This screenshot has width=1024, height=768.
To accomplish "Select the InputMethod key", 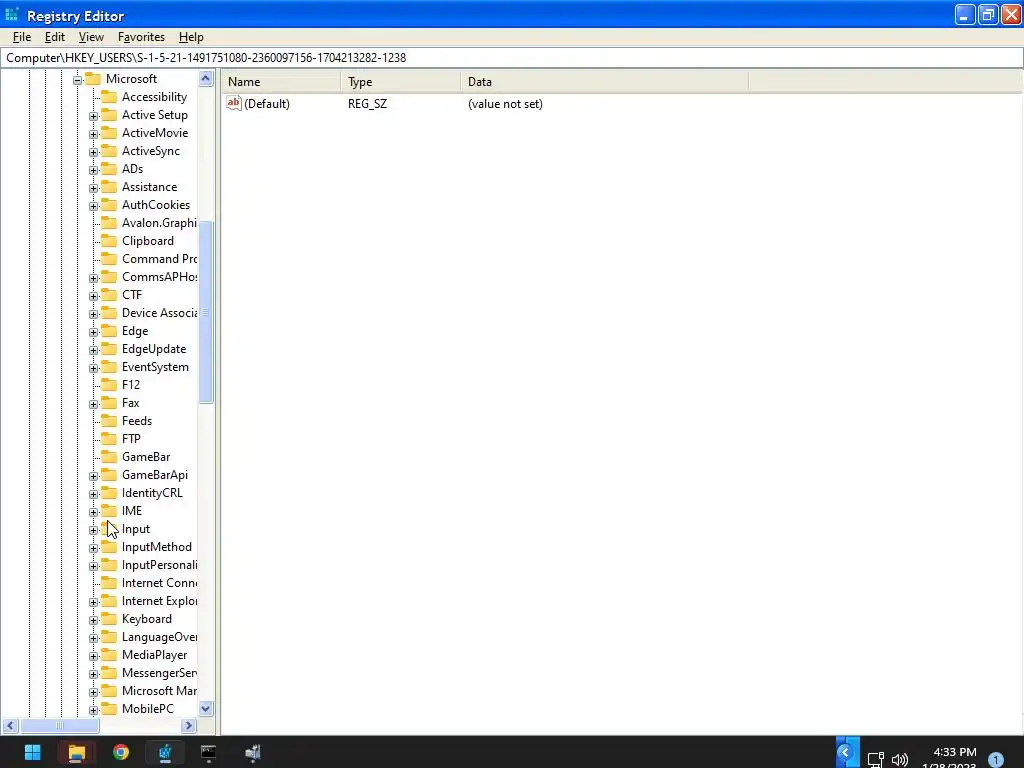I will (x=157, y=547).
